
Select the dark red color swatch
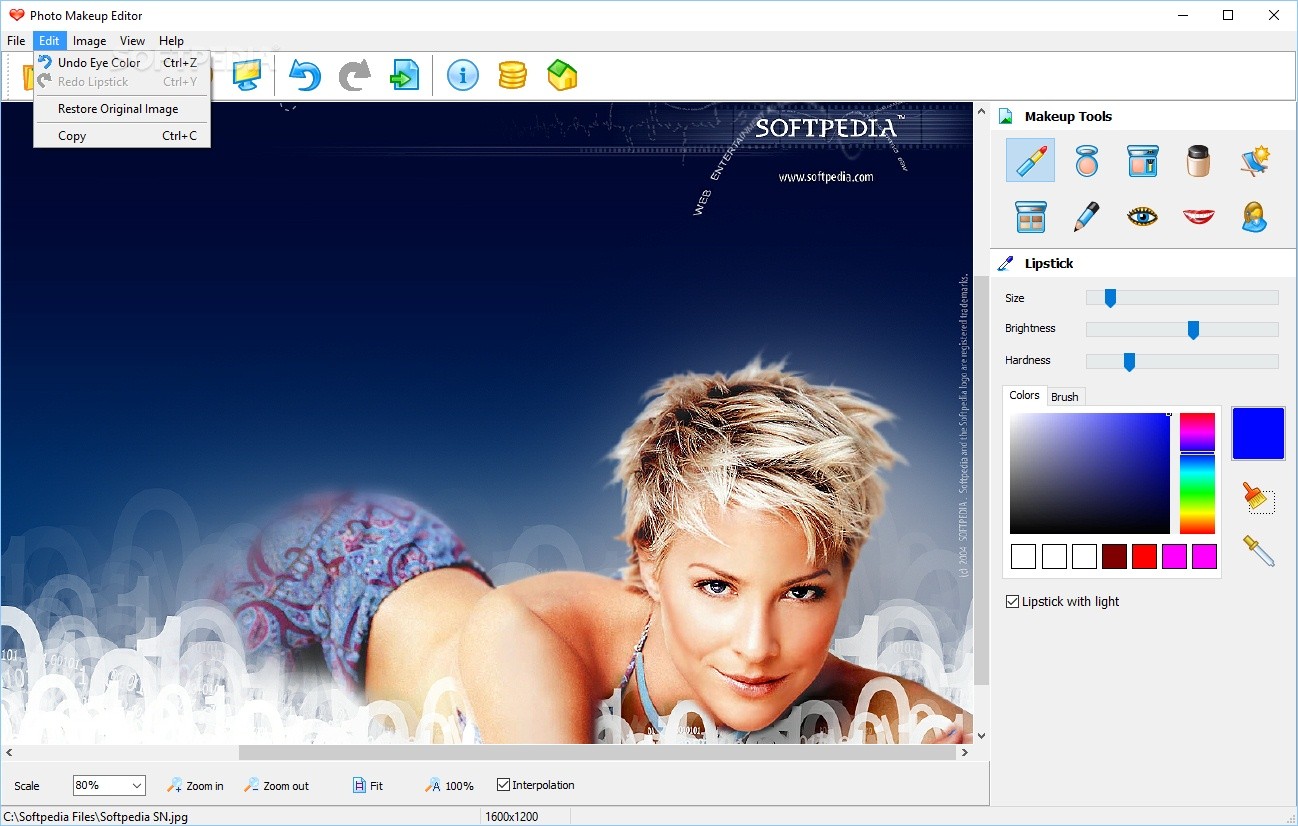1114,557
